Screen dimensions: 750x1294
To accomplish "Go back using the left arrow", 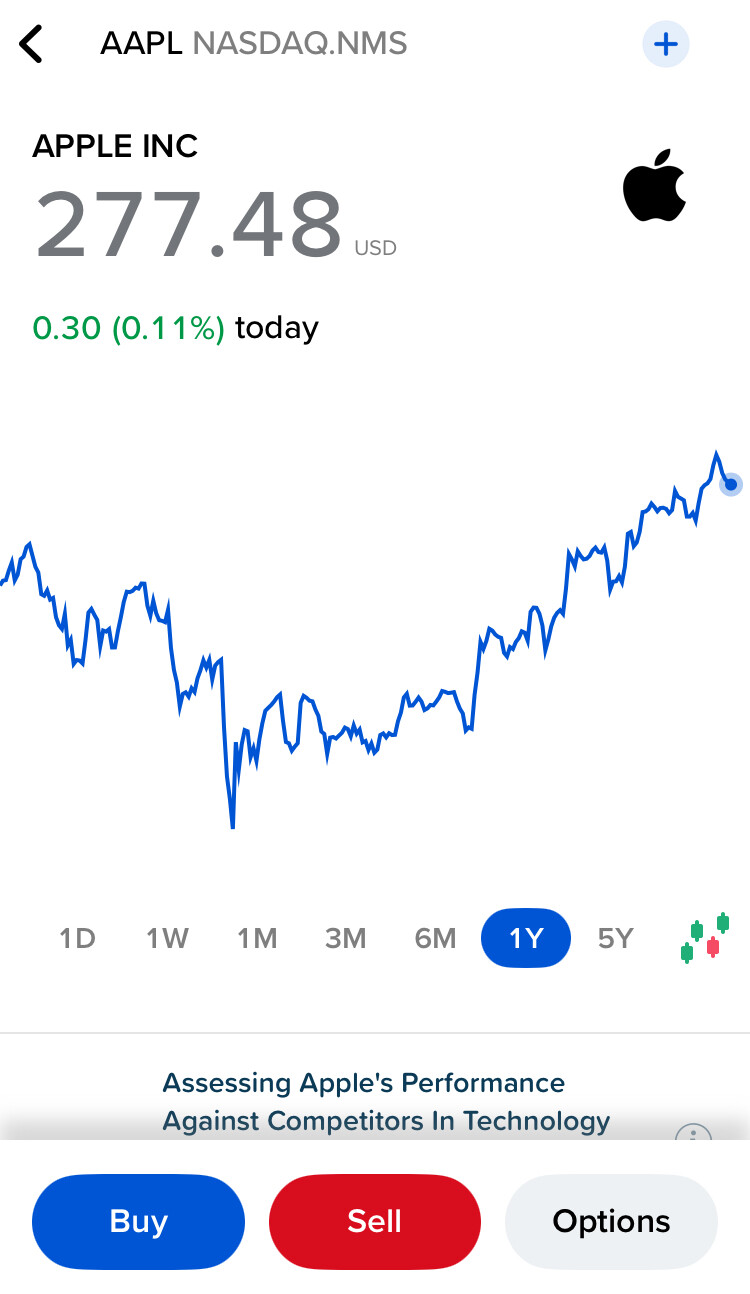I will click(x=32, y=45).
